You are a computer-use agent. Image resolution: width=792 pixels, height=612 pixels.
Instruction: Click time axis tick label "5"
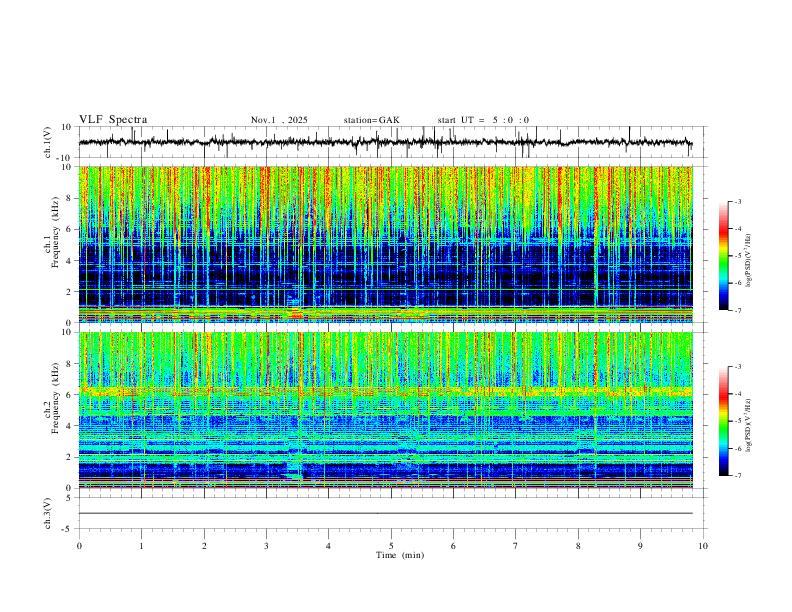tap(391, 546)
